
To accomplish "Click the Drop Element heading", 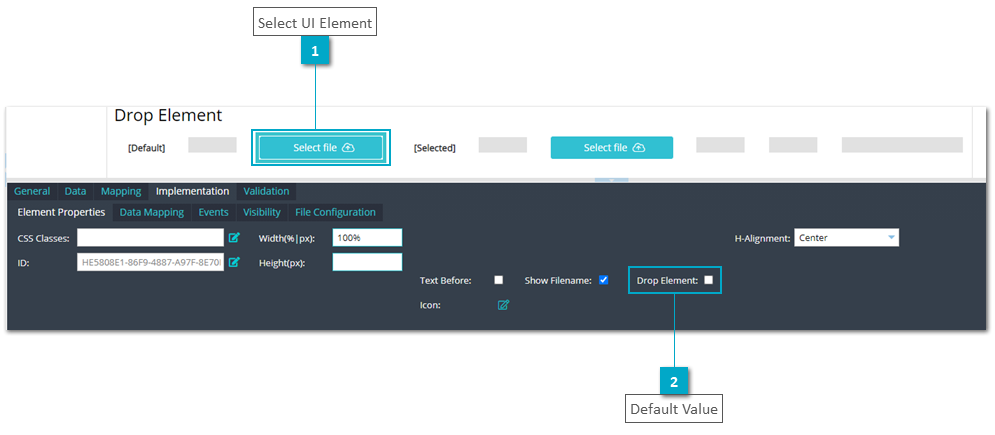I will [168, 115].
